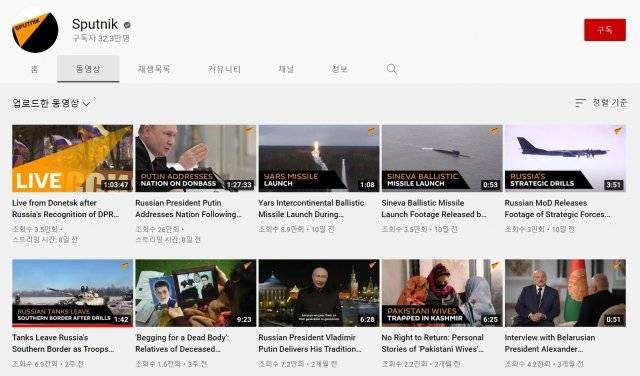This screenshot has height=376, width=640.
Task: Open the Putin Addresses Nation thumbnail
Action: pos(196,158)
